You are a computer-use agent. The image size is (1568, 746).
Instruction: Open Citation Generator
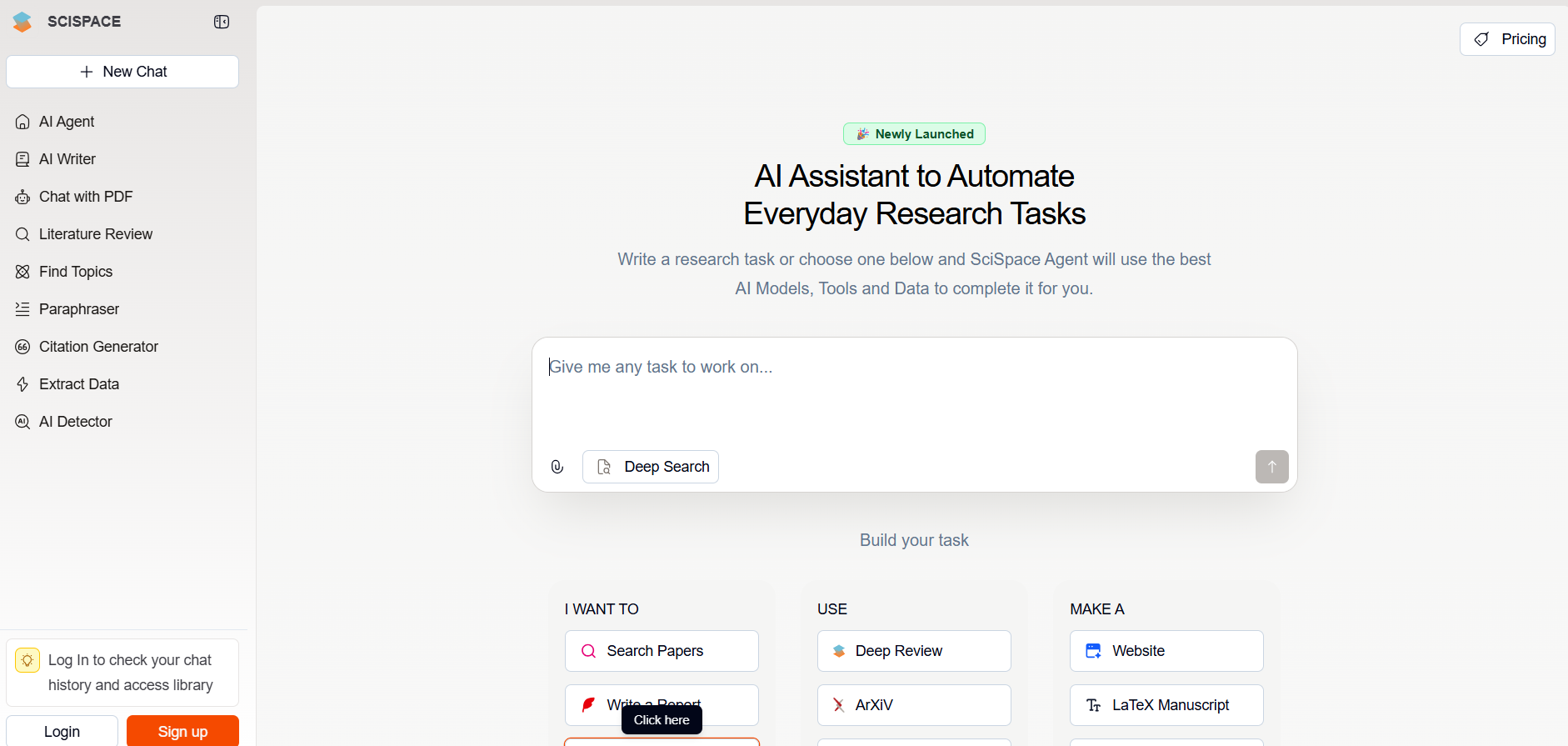coord(87,347)
